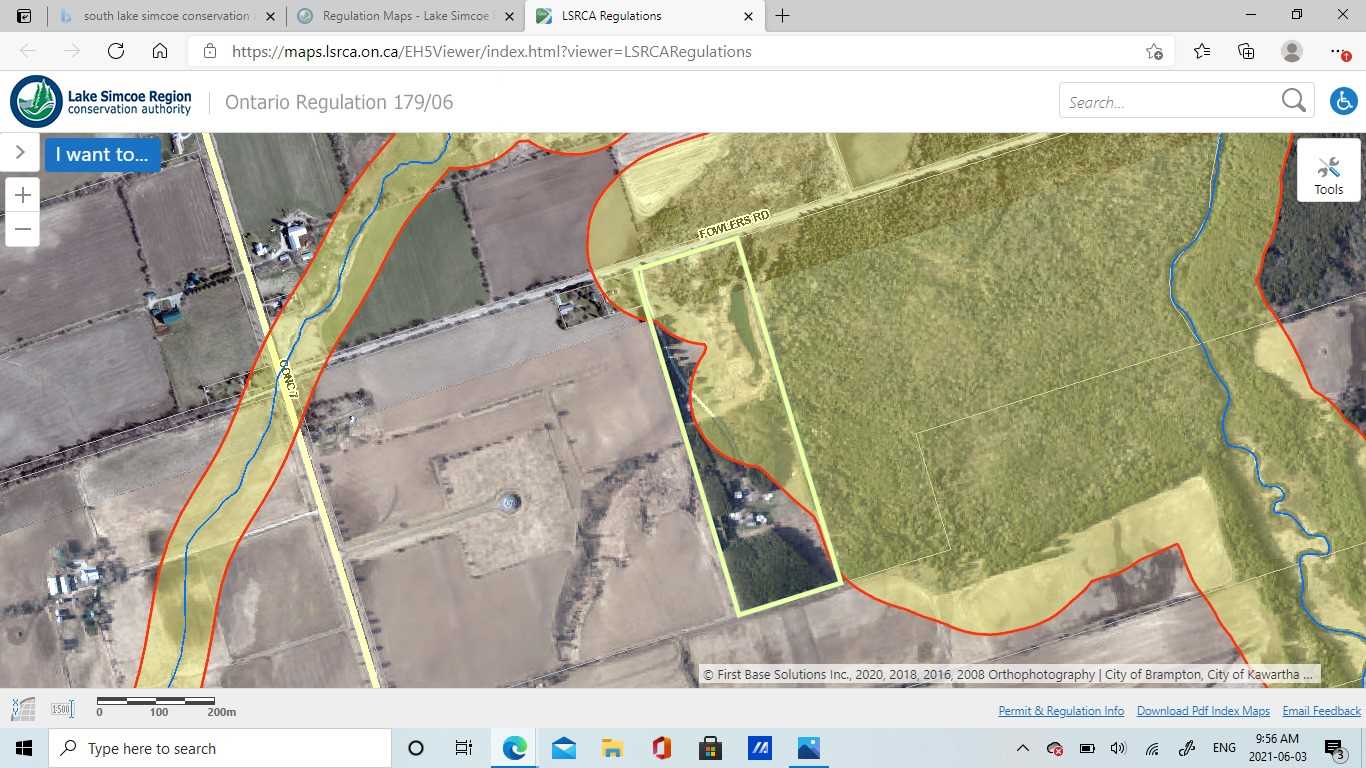Click the taskbar search box

(219, 748)
